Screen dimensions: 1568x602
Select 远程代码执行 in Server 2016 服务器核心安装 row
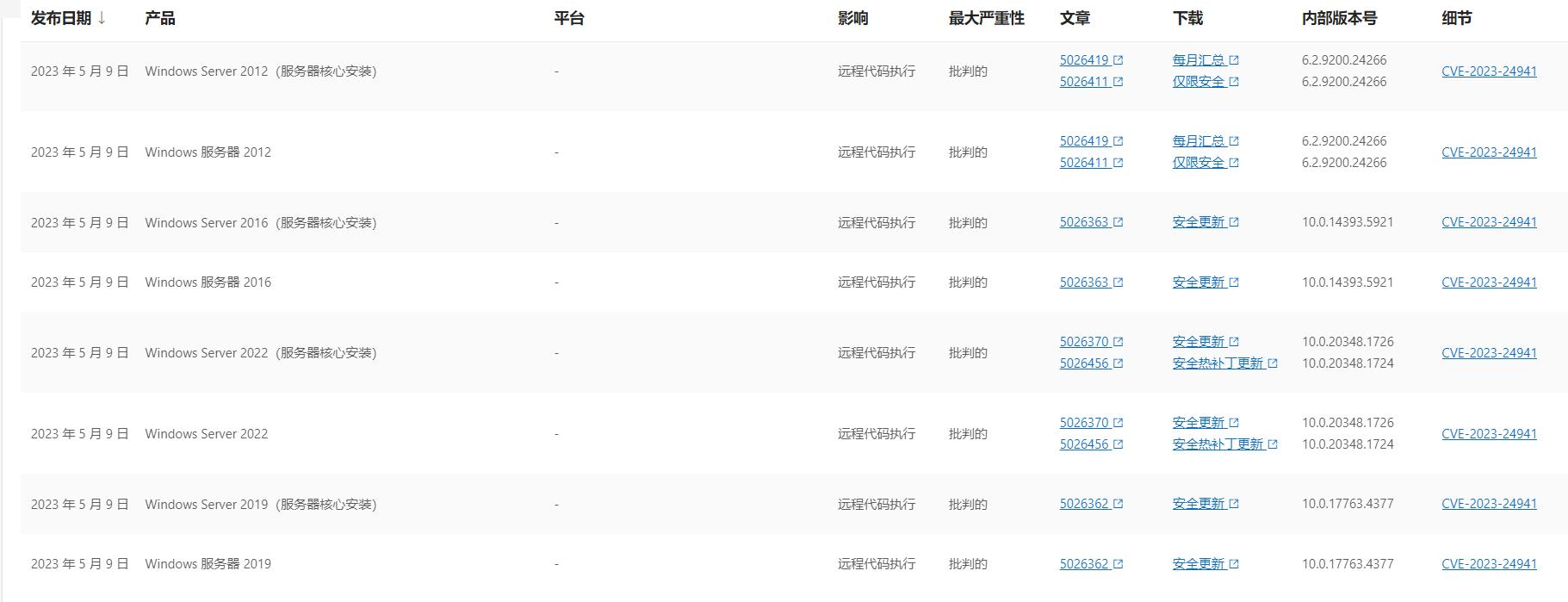877,222
